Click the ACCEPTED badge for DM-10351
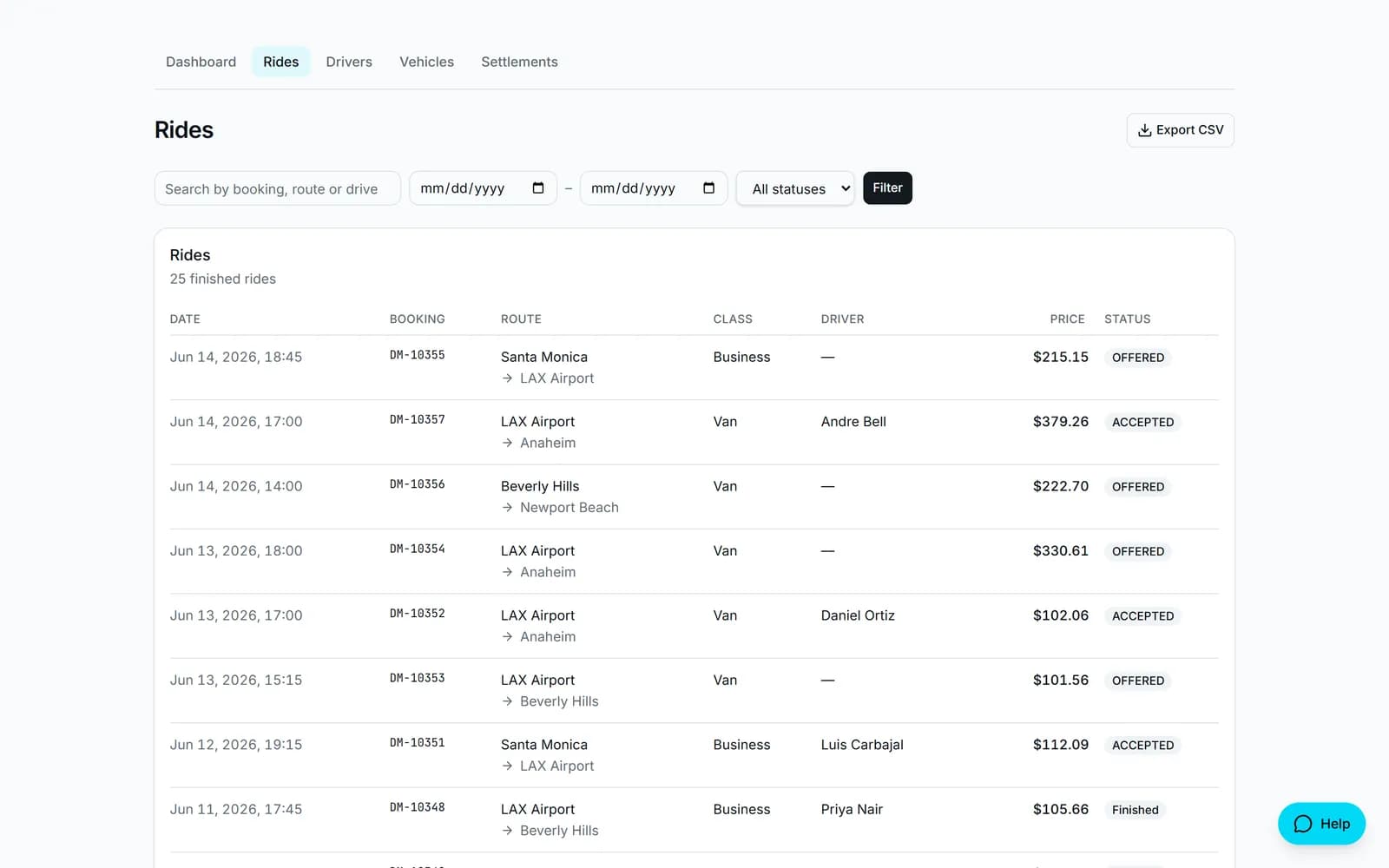This screenshot has width=1389, height=868. pyautogui.click(x=1142, y=745)
